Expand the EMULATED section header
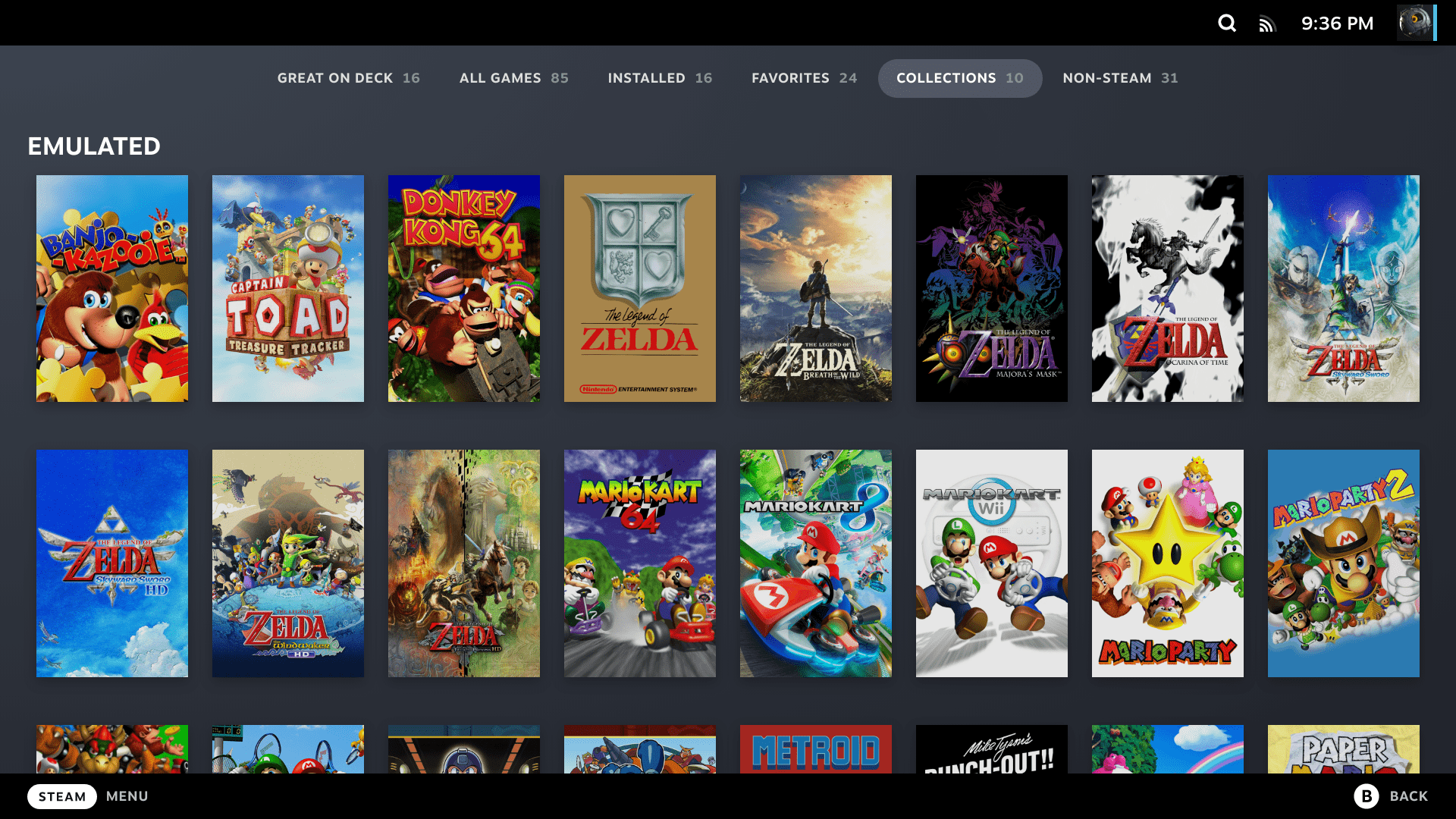The height and width of the screenshot is (819, 1456). pyautogui.click(x=94, y=145)
